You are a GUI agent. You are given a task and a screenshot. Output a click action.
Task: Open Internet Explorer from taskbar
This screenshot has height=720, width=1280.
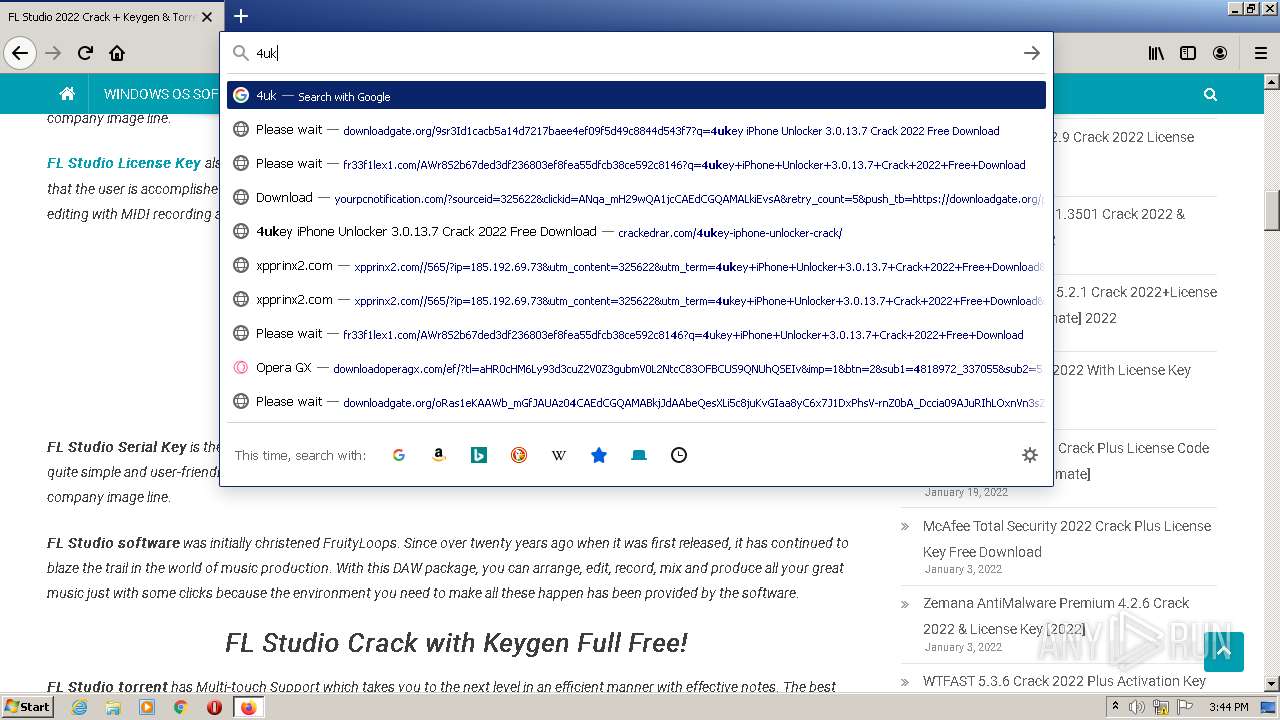pyautogui.click(x=79, y=707)
